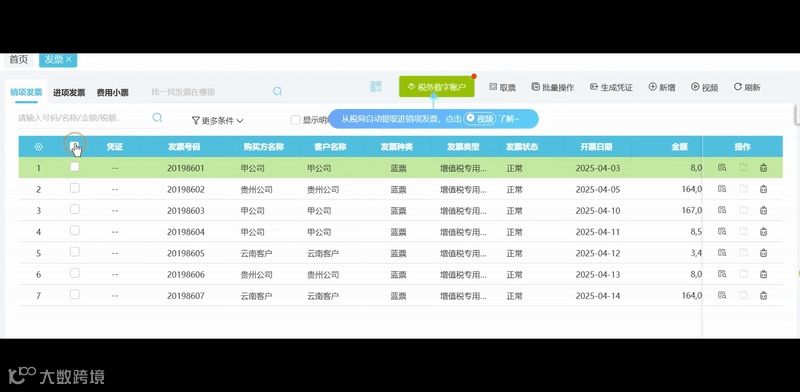Check the box for invoice 20198602
The height and width of the screenshot is (392, 800).
point(74,188)
